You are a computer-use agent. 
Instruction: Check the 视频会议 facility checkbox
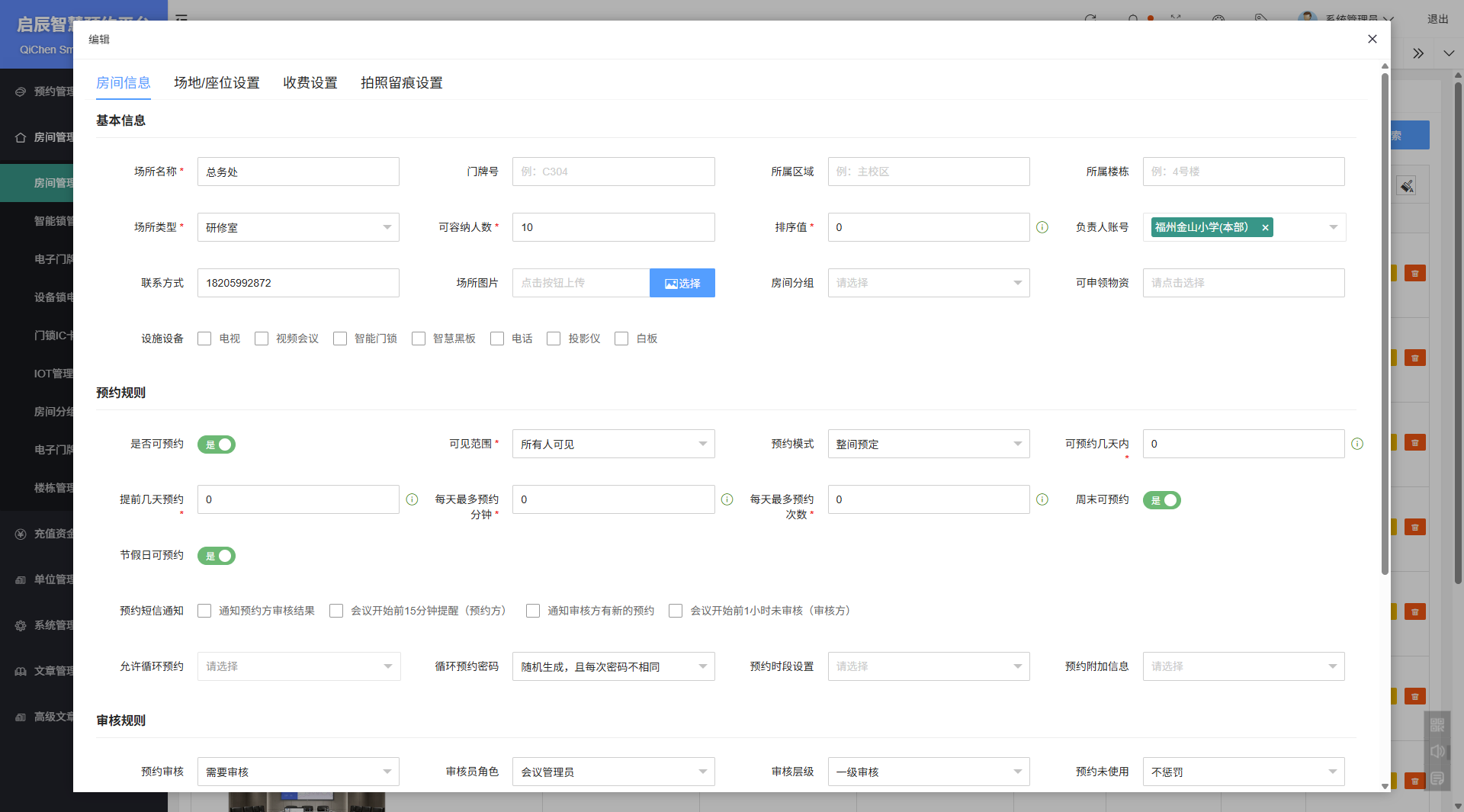[262, 339]
